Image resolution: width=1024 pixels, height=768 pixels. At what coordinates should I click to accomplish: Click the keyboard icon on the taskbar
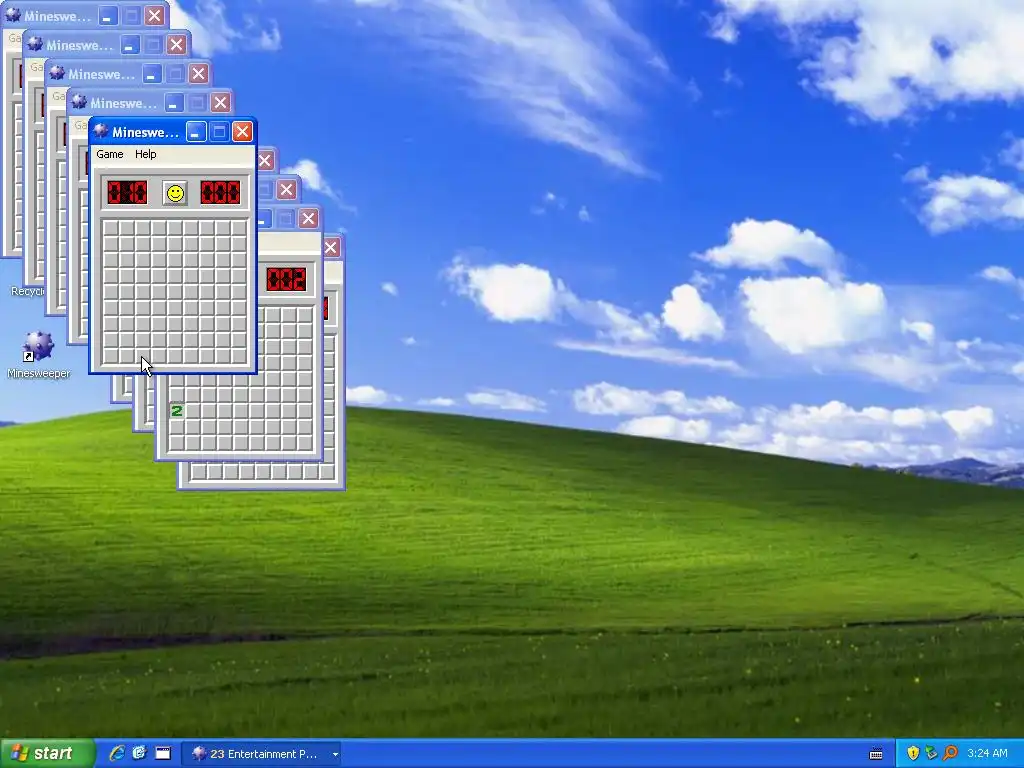[876, 754]
